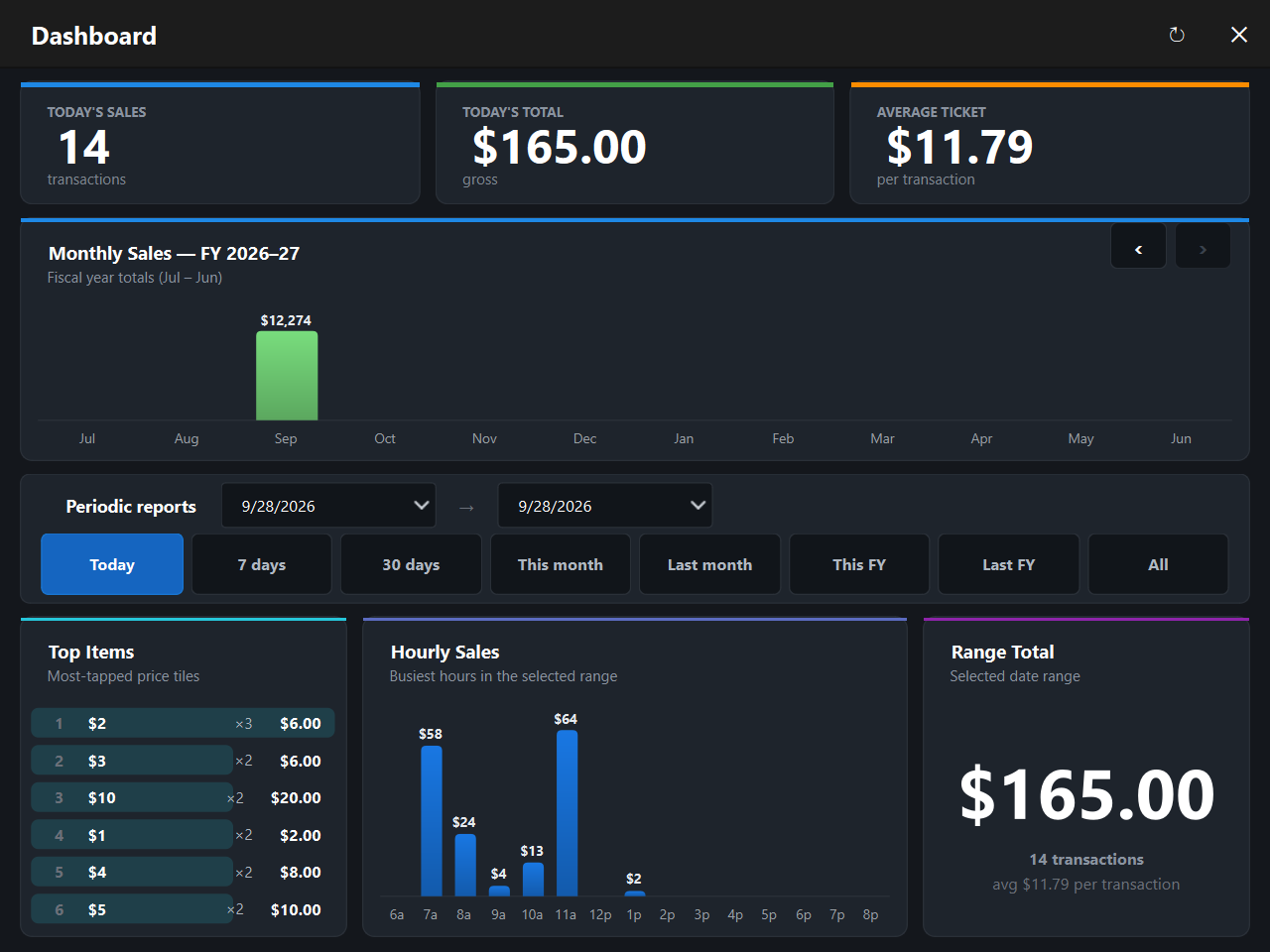This screenshot has width=1270, height=952.
Task: Click 'avg $11.79 per transaction' text
Action: click(x=1086, y=885)
